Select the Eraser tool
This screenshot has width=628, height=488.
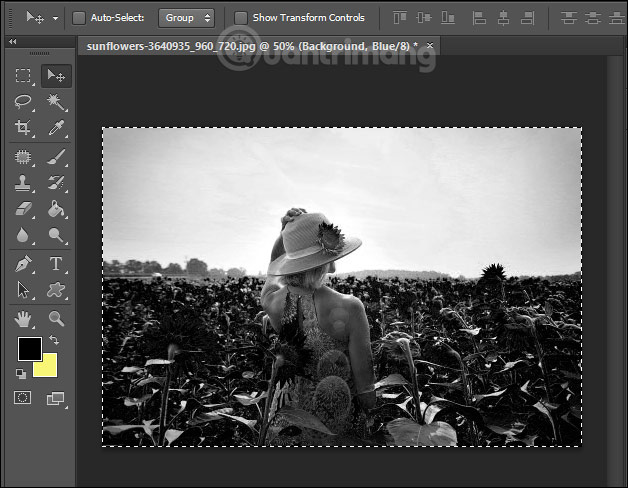(23, 209)
